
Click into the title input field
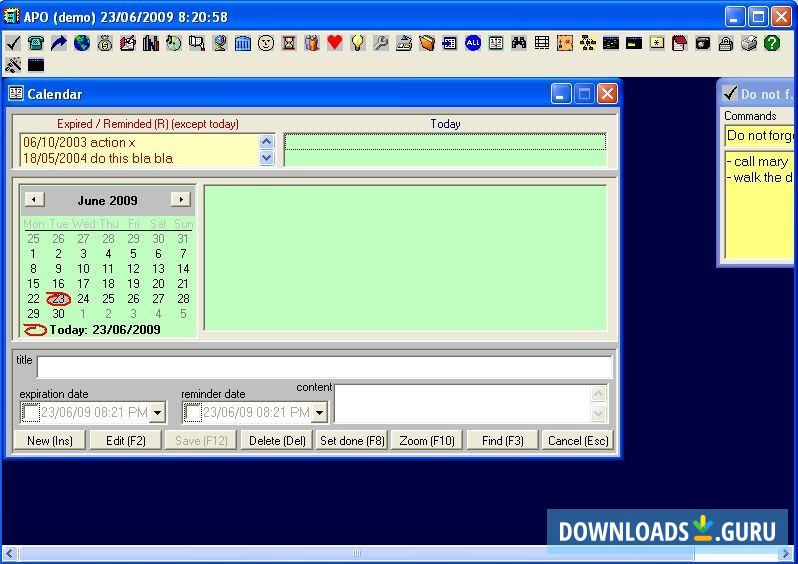325,367
